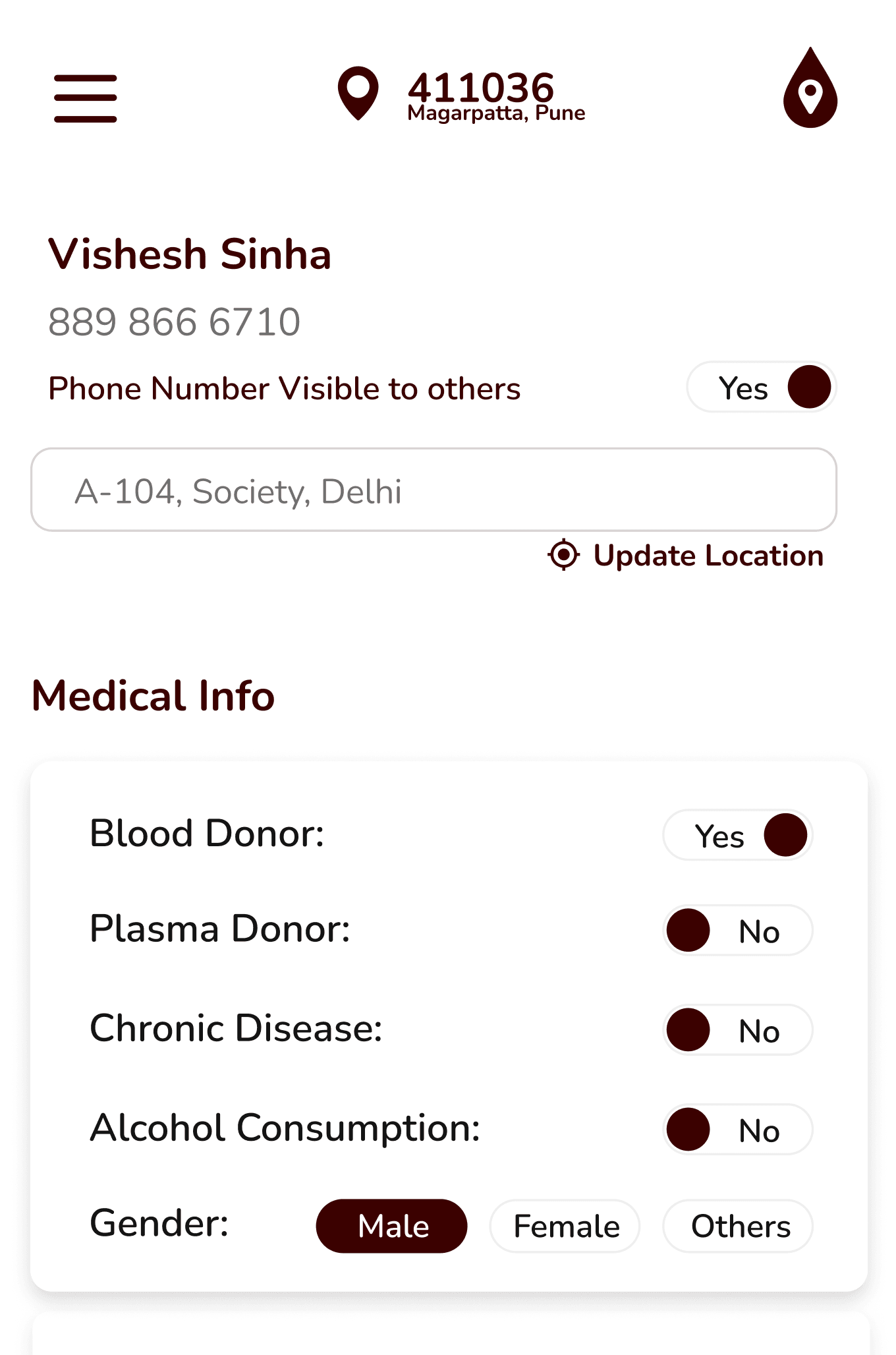Tap the phone number 889 866 6710
Image resolution: width=896 pixels, height=1355 pixels.
click(175, 322)
